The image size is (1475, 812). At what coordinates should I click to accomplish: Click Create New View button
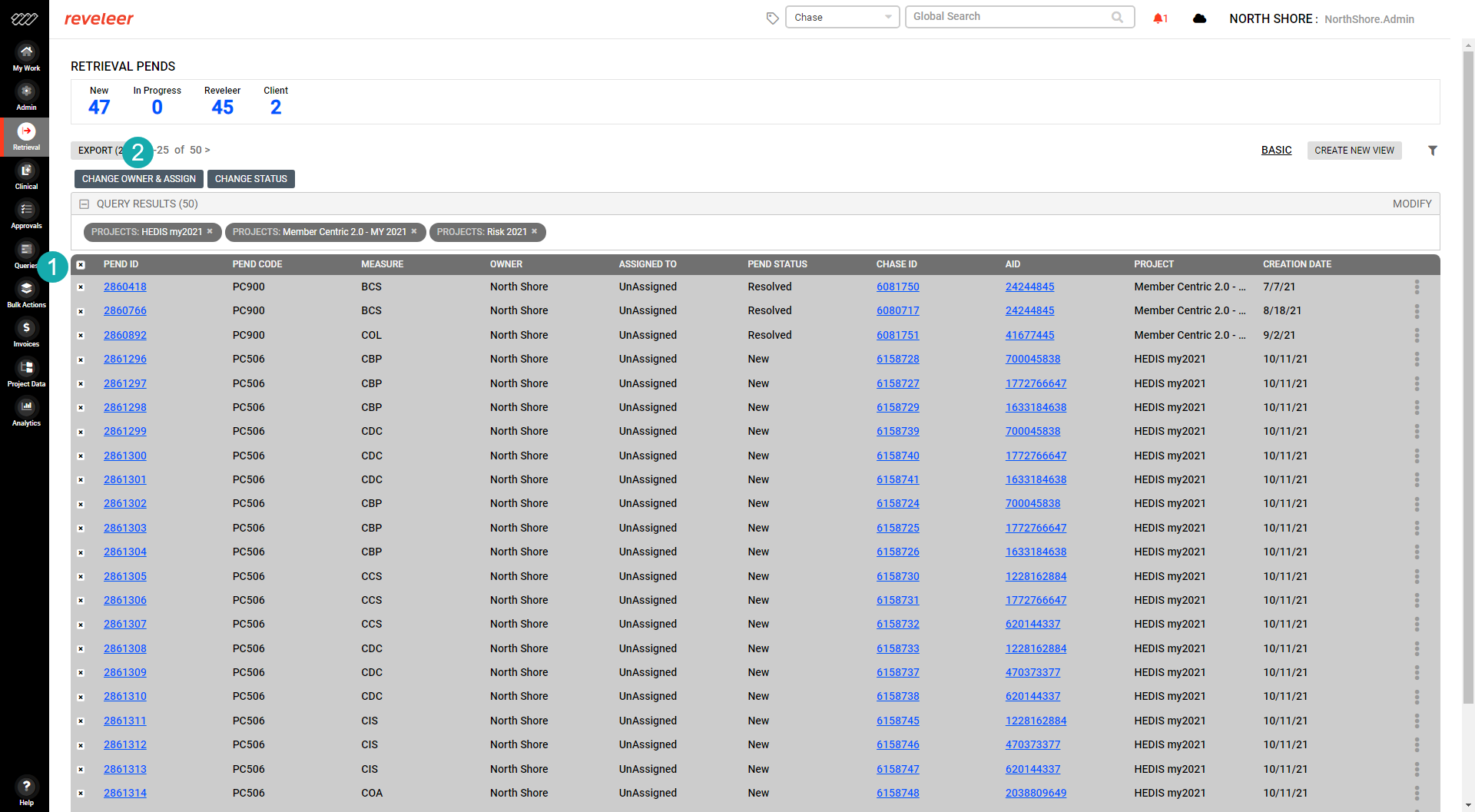[x=1354, y=151]
